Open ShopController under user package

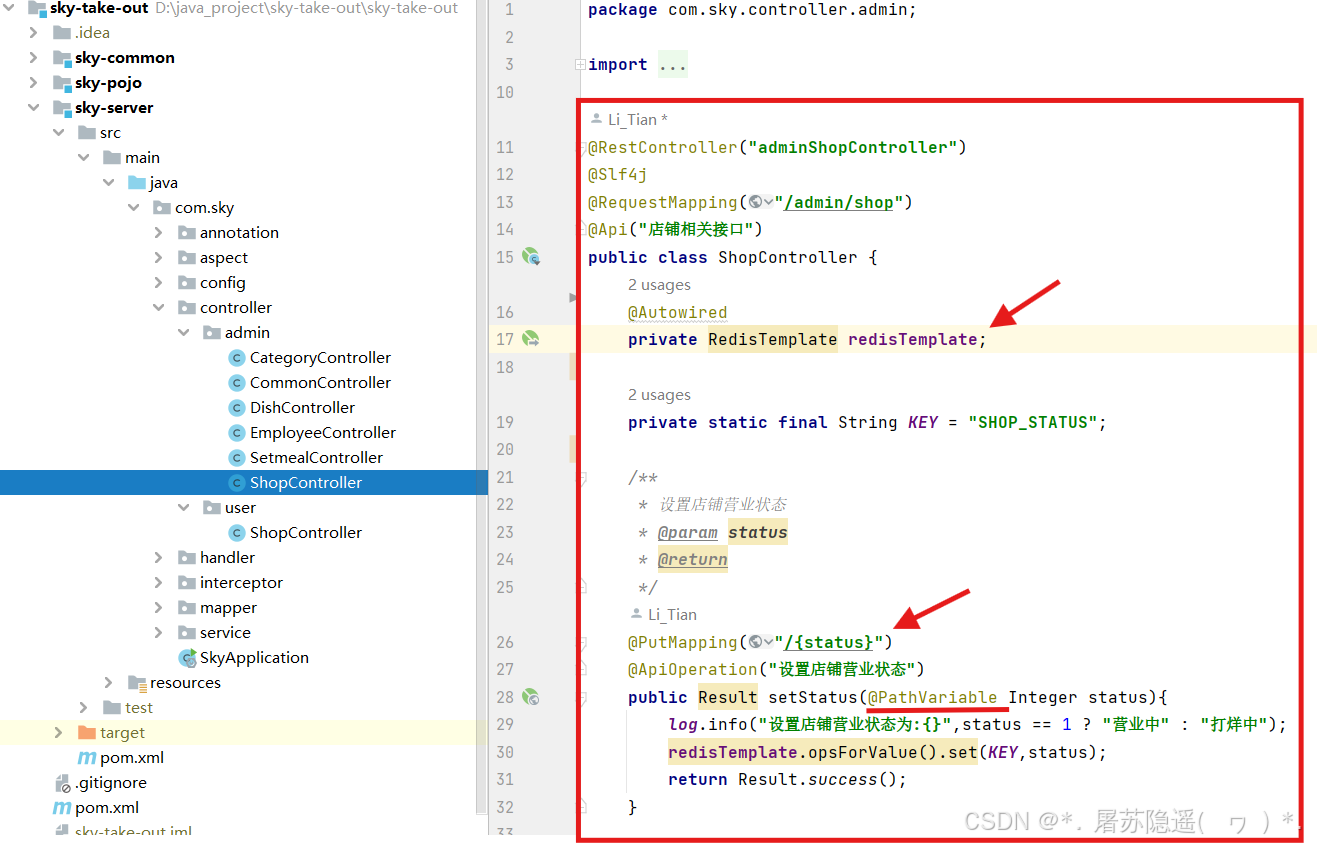(306, 533)
